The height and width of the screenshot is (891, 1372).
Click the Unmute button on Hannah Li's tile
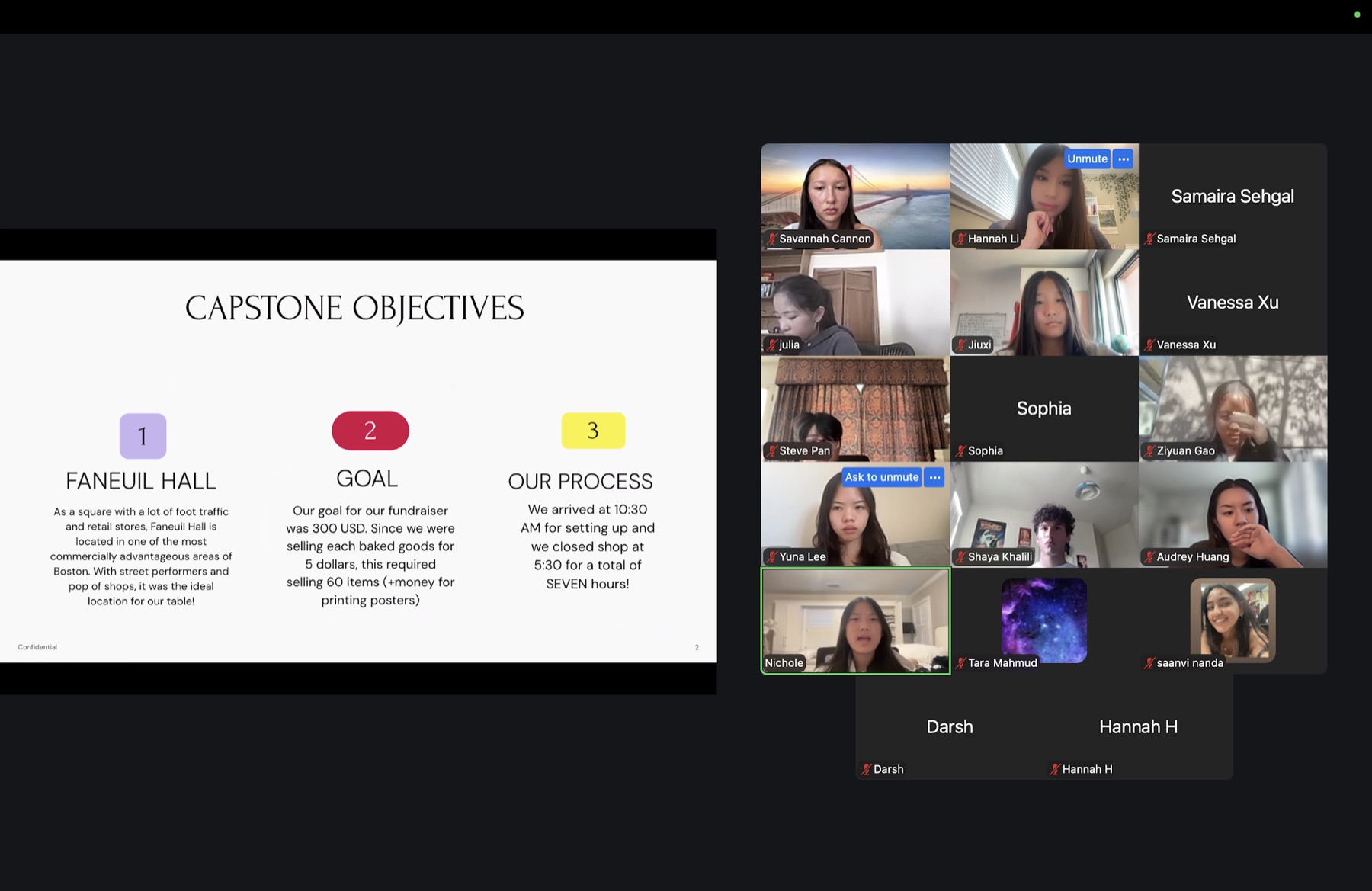(1087, 159)
